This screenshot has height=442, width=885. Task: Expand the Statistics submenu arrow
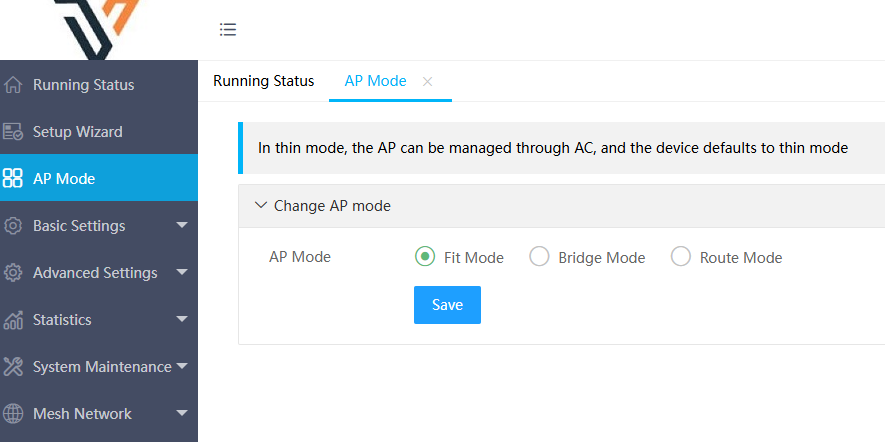click(x=182, y=319)
